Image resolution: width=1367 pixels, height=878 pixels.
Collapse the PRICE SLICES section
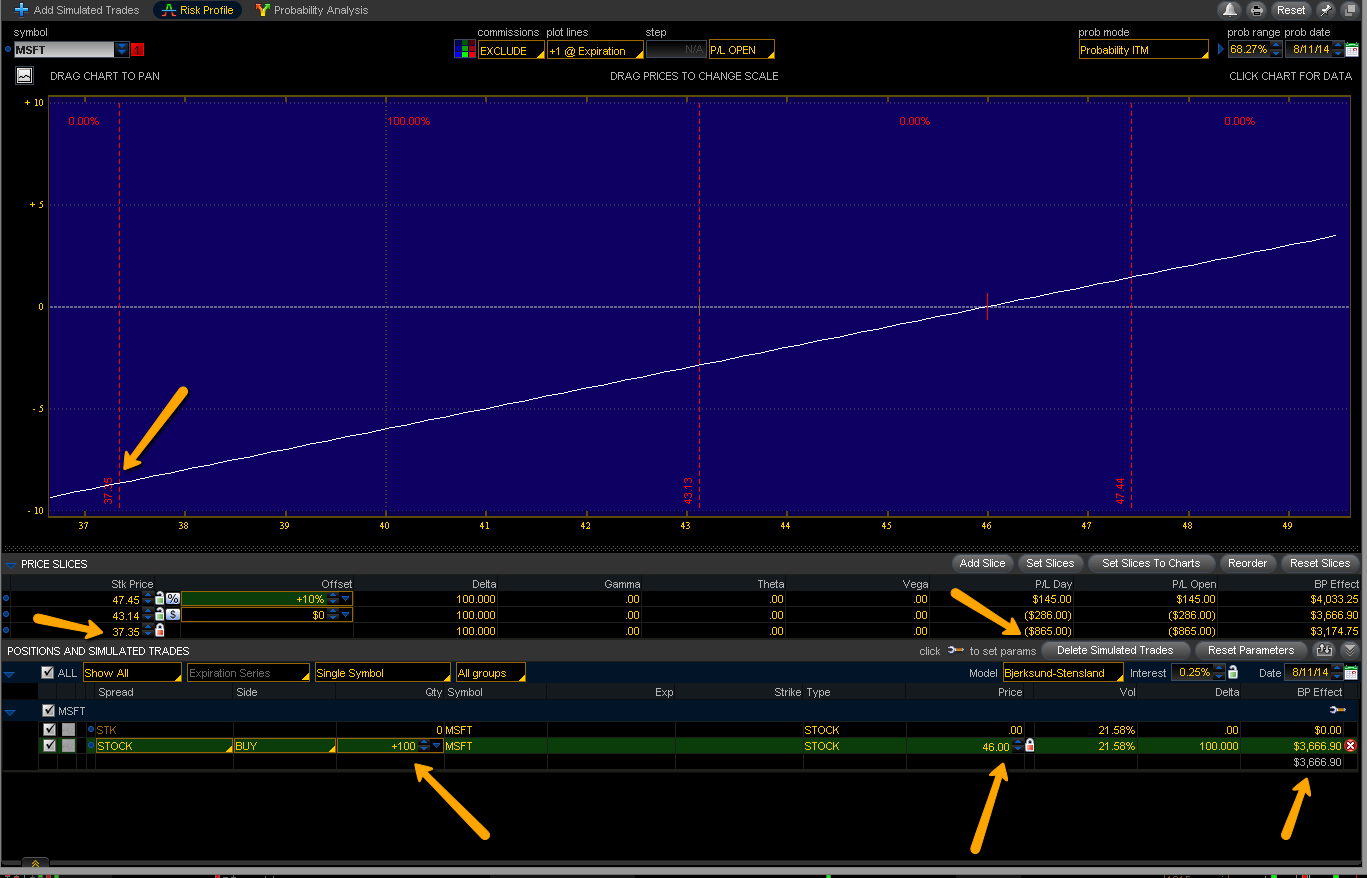[x=12, y=565]
